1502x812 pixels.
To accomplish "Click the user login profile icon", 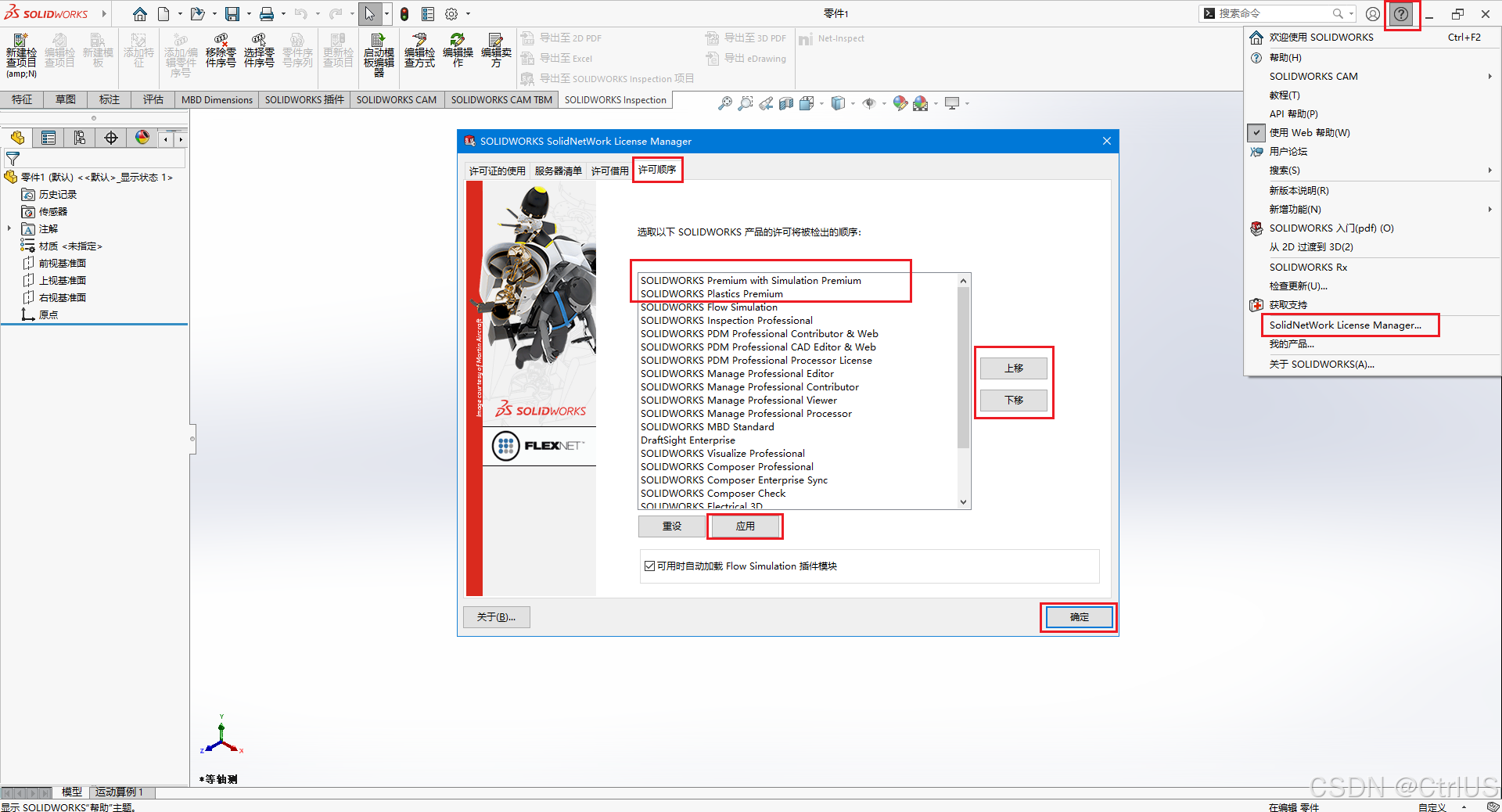I will (x=1372, y=14).
